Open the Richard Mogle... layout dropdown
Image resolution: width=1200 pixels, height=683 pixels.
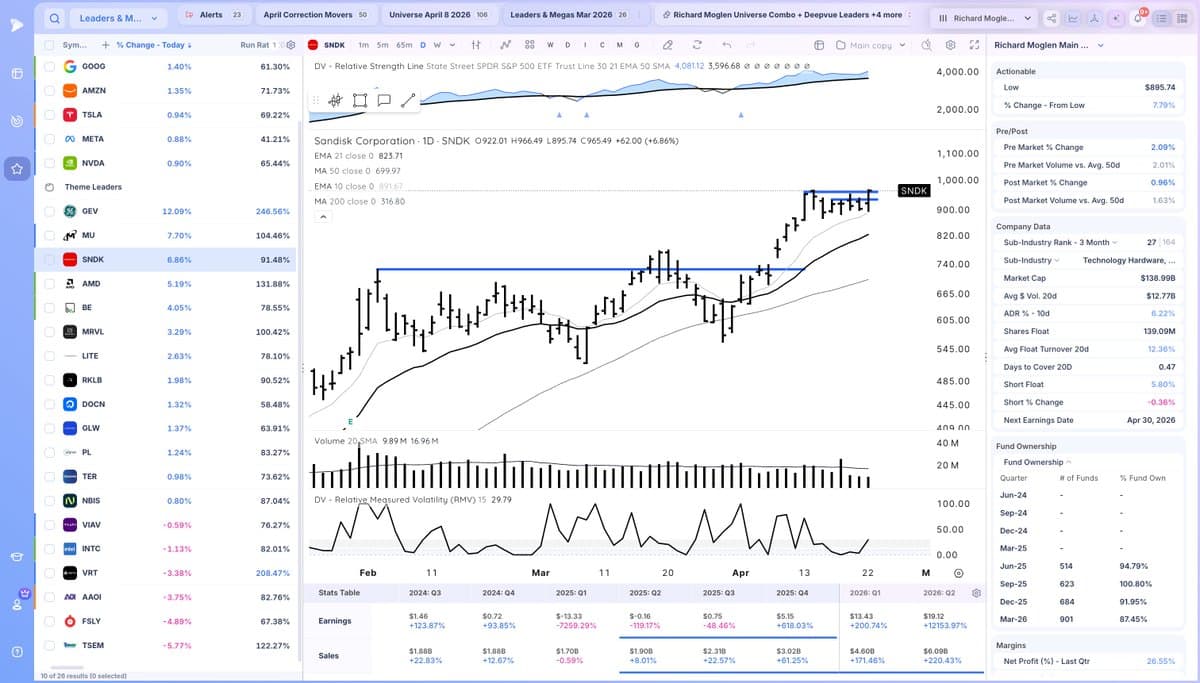click(984, 18)
